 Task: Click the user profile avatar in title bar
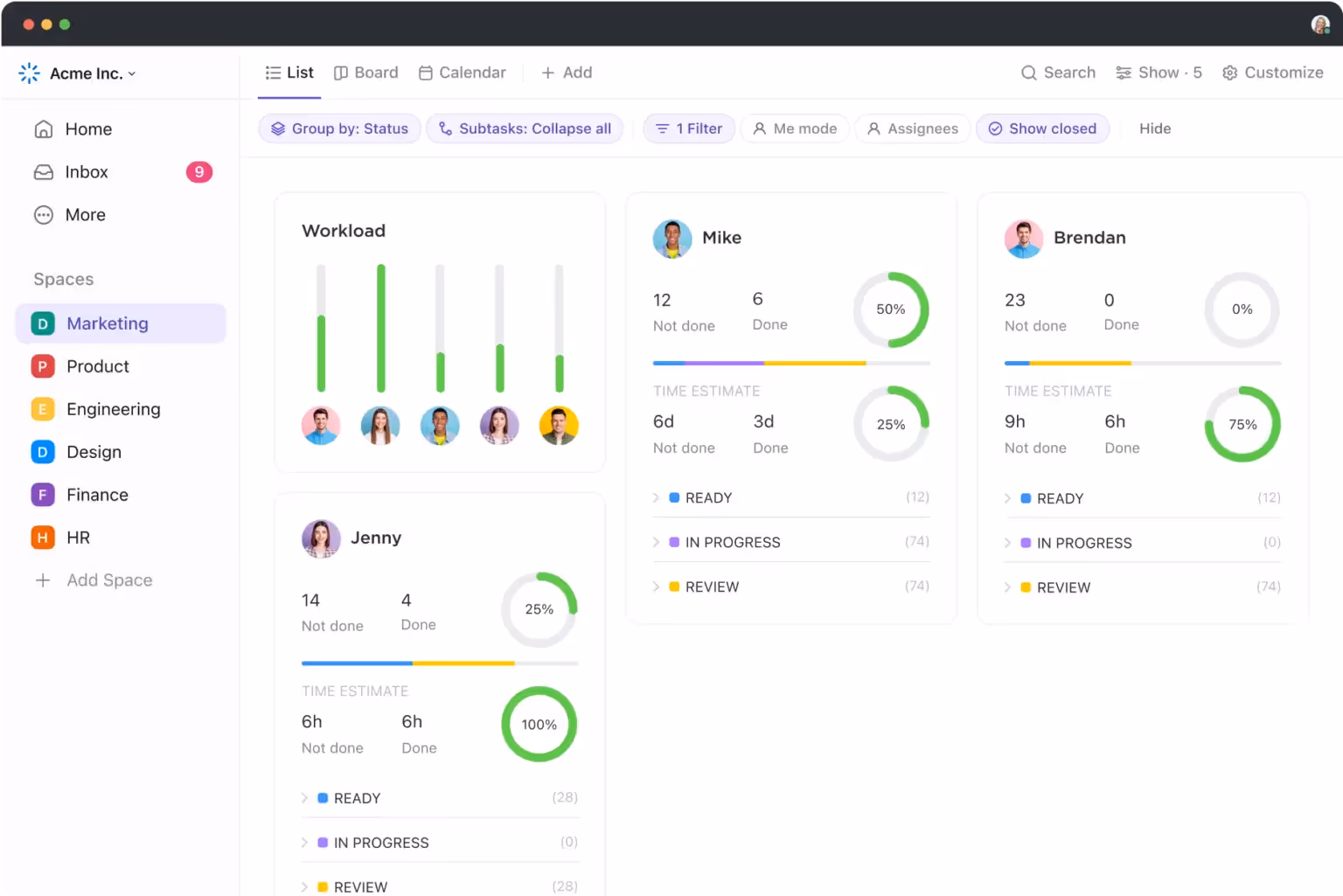(x=1319, y=24)
